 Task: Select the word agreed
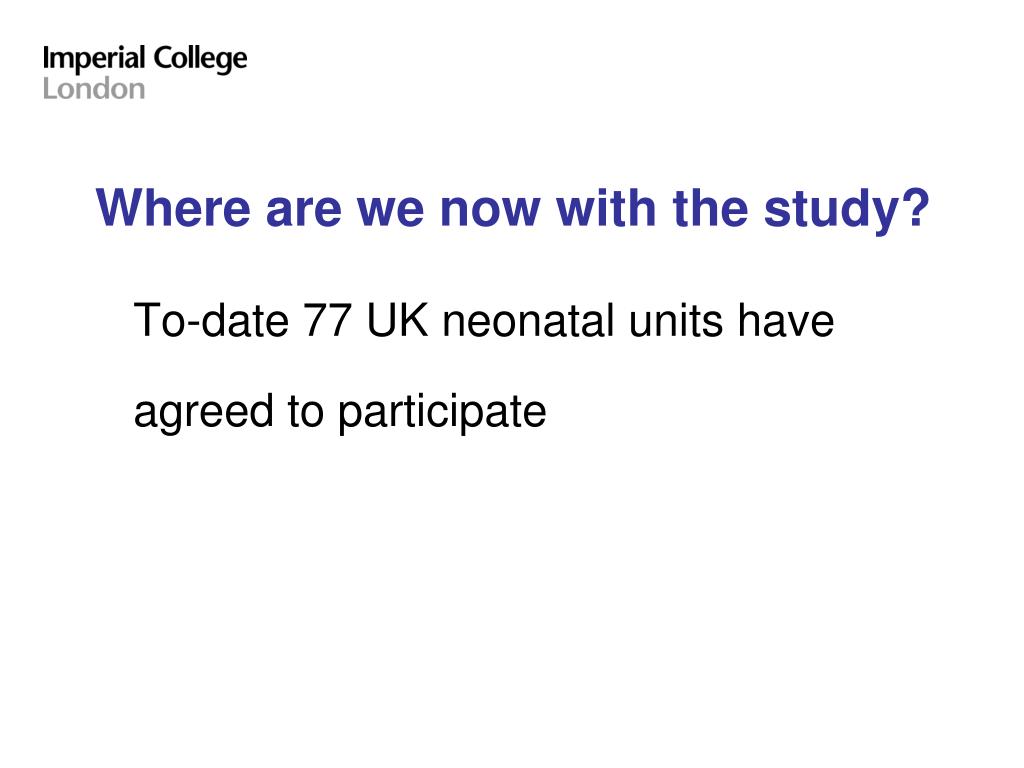click(x=203, y=413)
